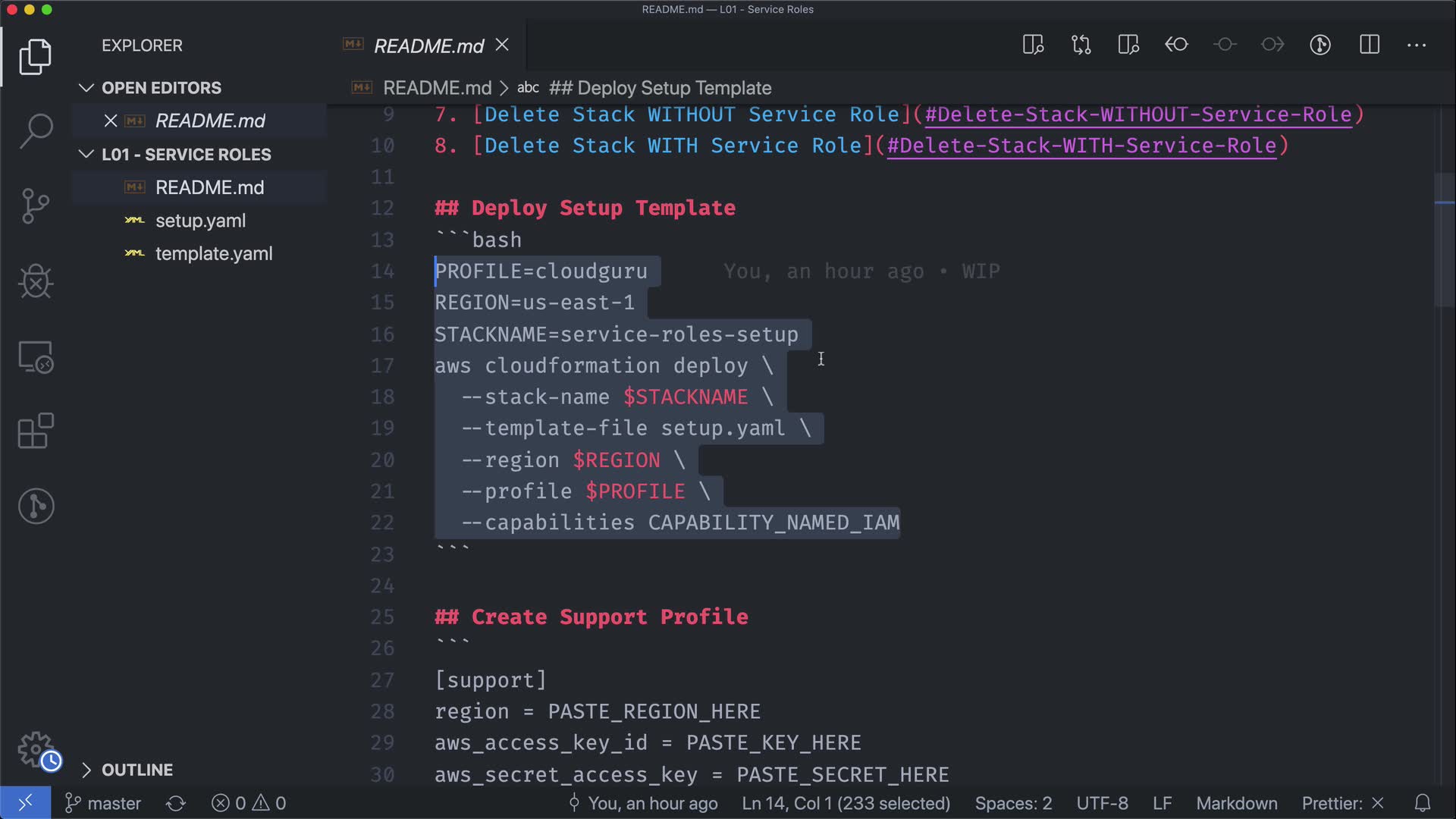Image resolution: width=1456 pixels, height=819 pixels.
Task: Open Source Control view in activity bar
Action: pyautogui.click(x=36, y=206)
